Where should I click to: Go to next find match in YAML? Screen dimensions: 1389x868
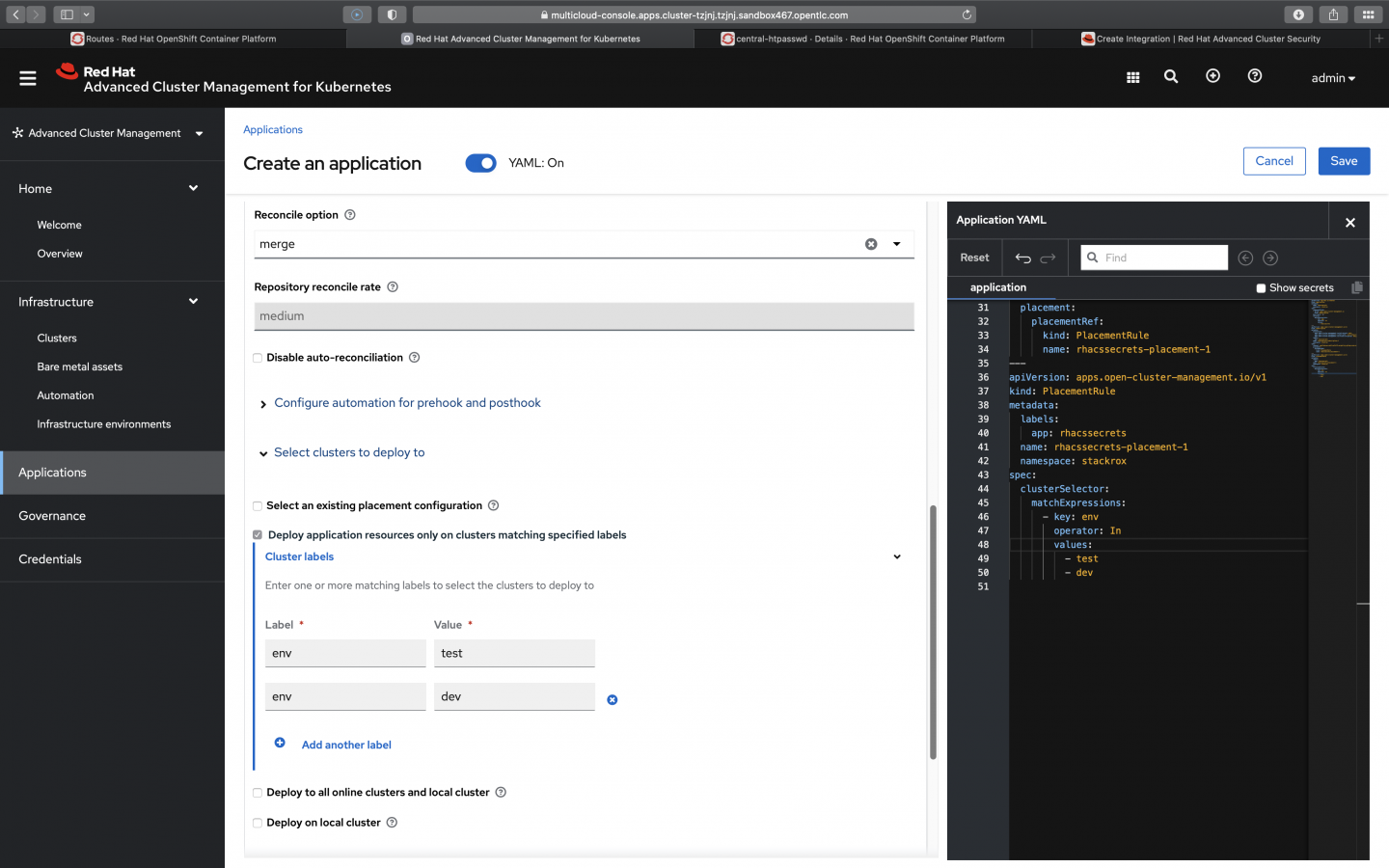pyautogui.click(x=1270, y=258)
